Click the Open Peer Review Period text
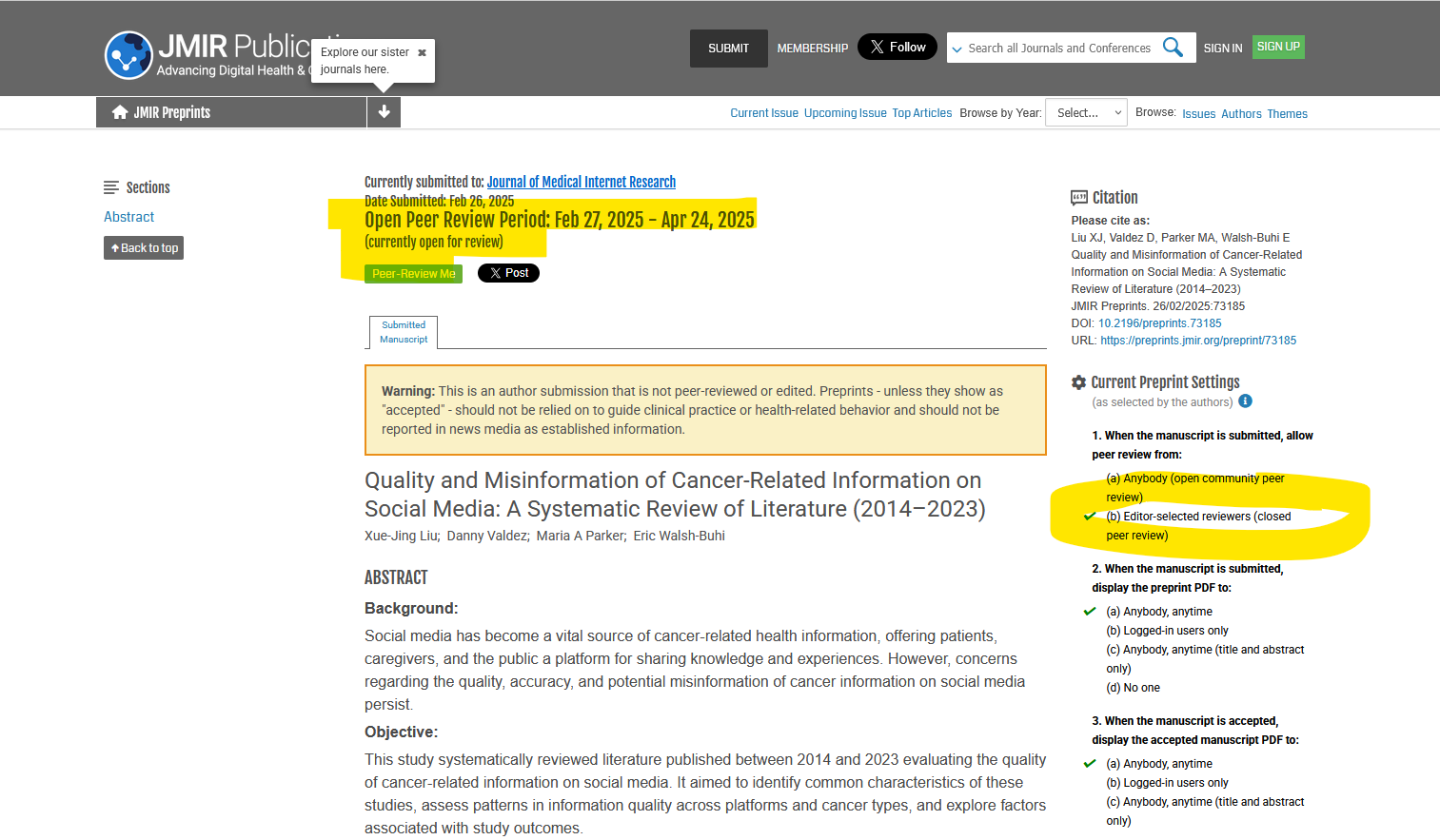1440x840 pixels. coord(560,220)
